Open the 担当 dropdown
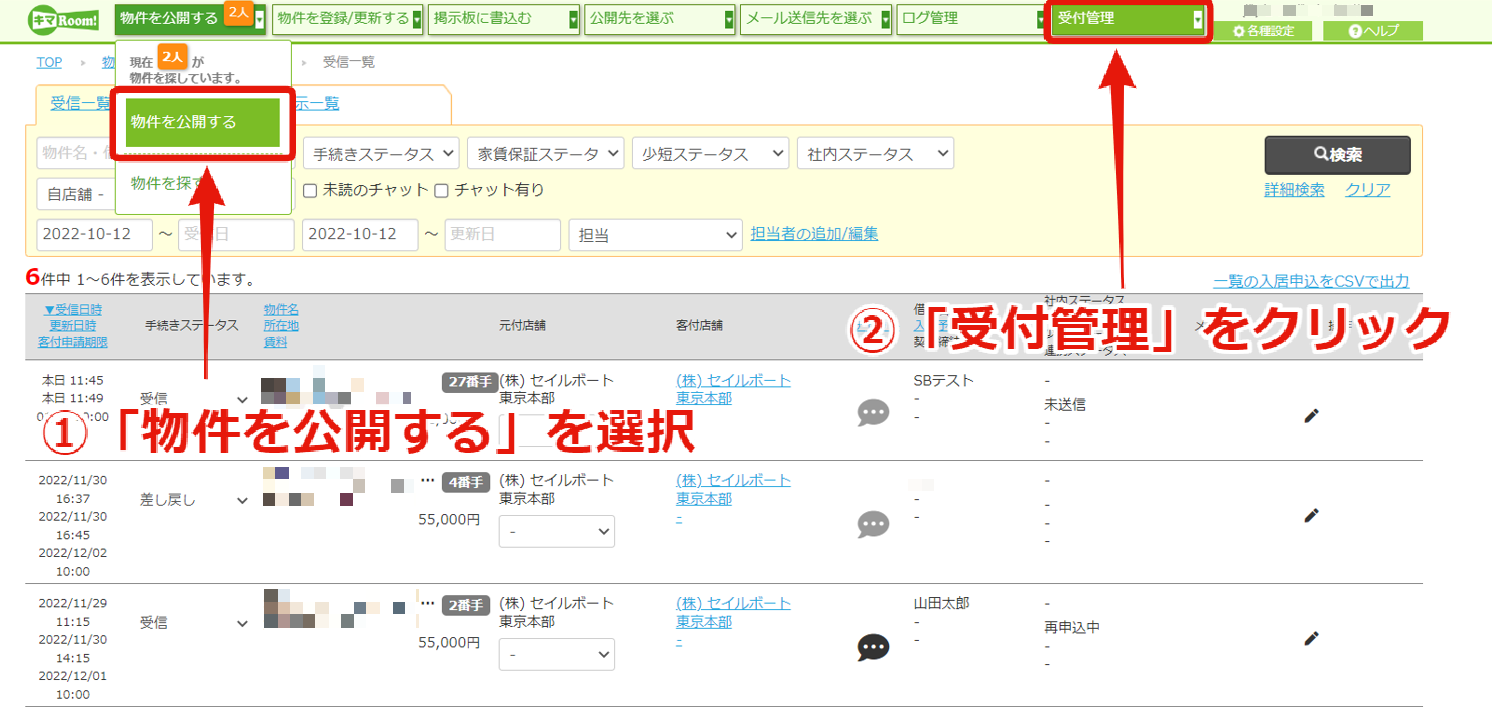Viewport: 1492px width, 707px height. coord(655,235)
